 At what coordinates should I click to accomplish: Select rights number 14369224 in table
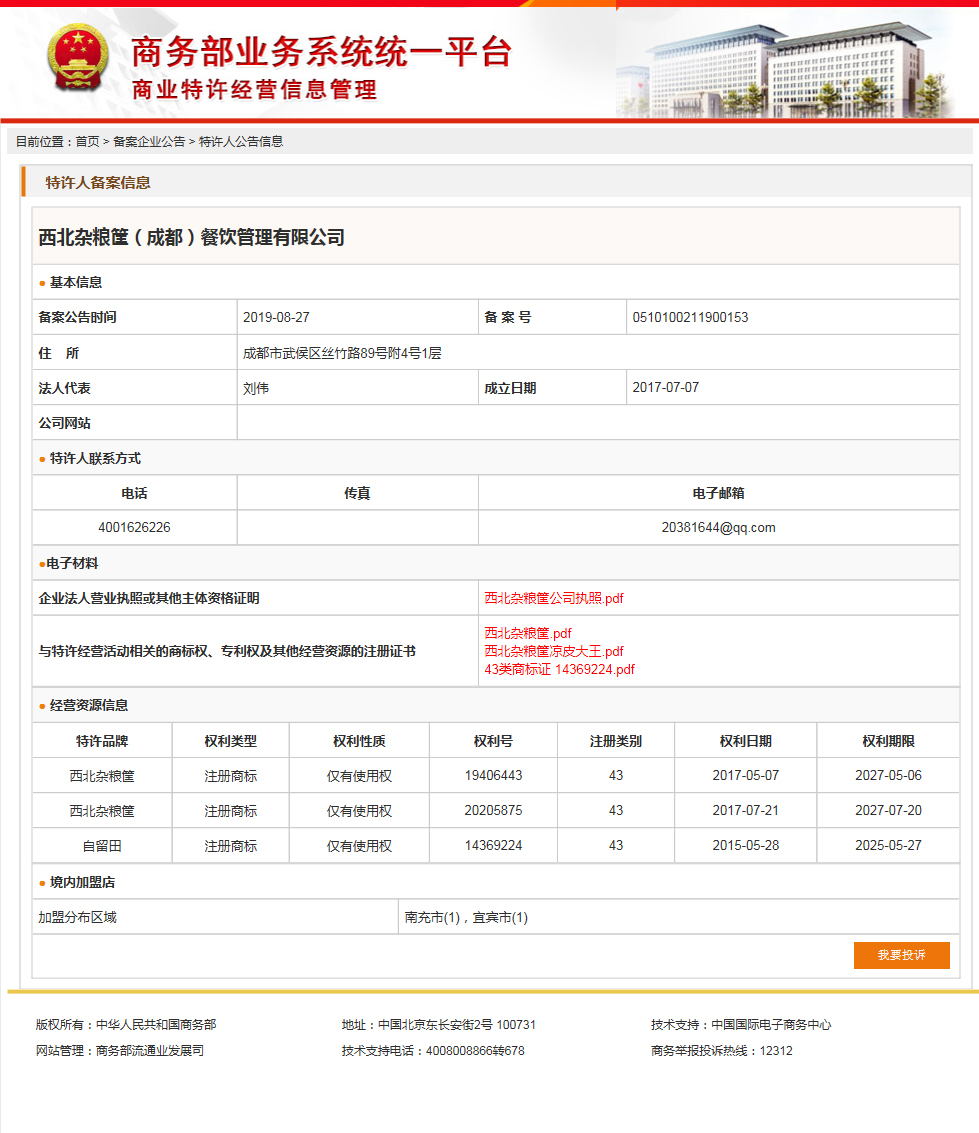tap(493, 845)
